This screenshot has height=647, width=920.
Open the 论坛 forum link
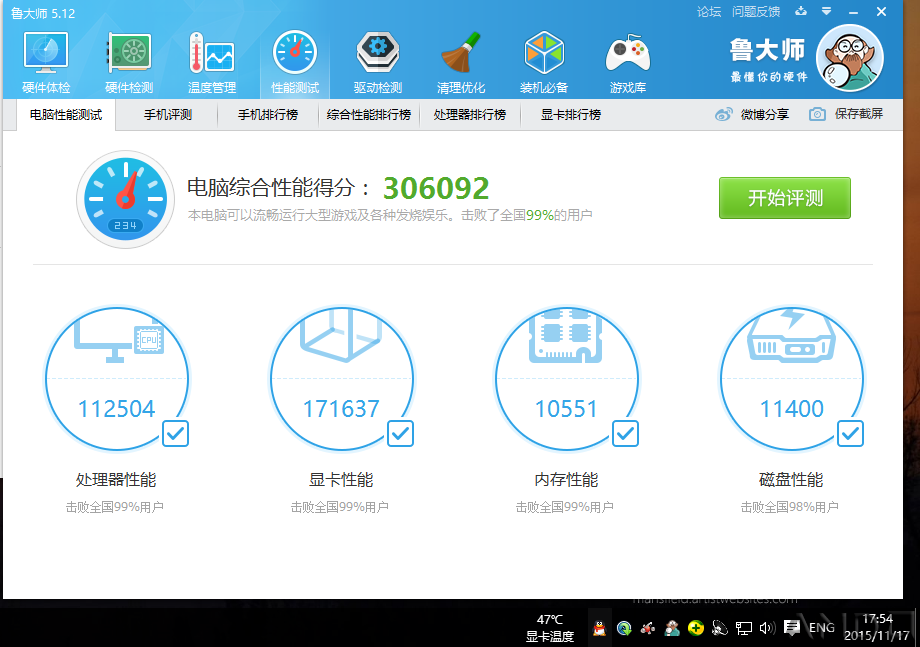click(709, 12)
